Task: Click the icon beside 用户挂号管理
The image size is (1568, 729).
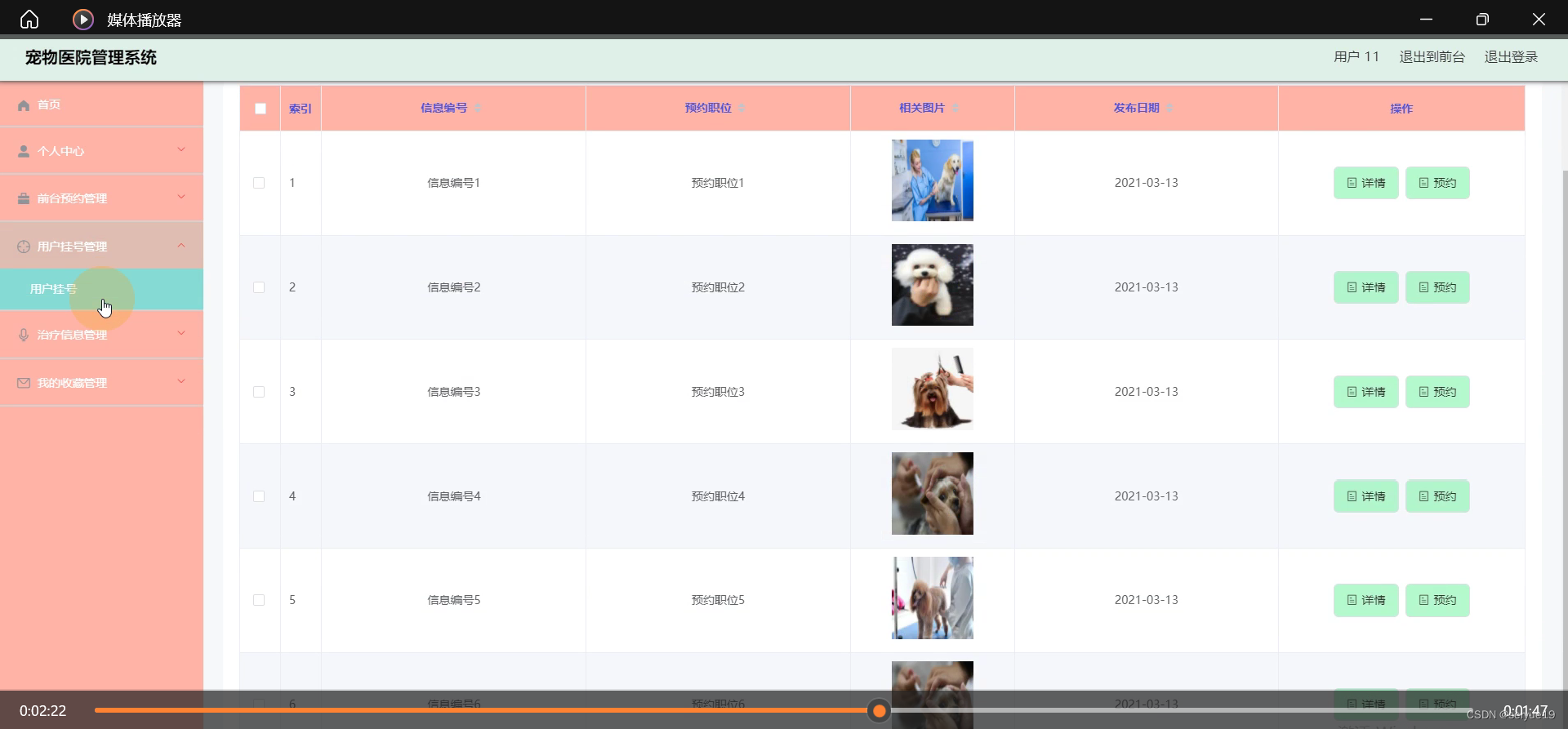Action: (24, 247)
